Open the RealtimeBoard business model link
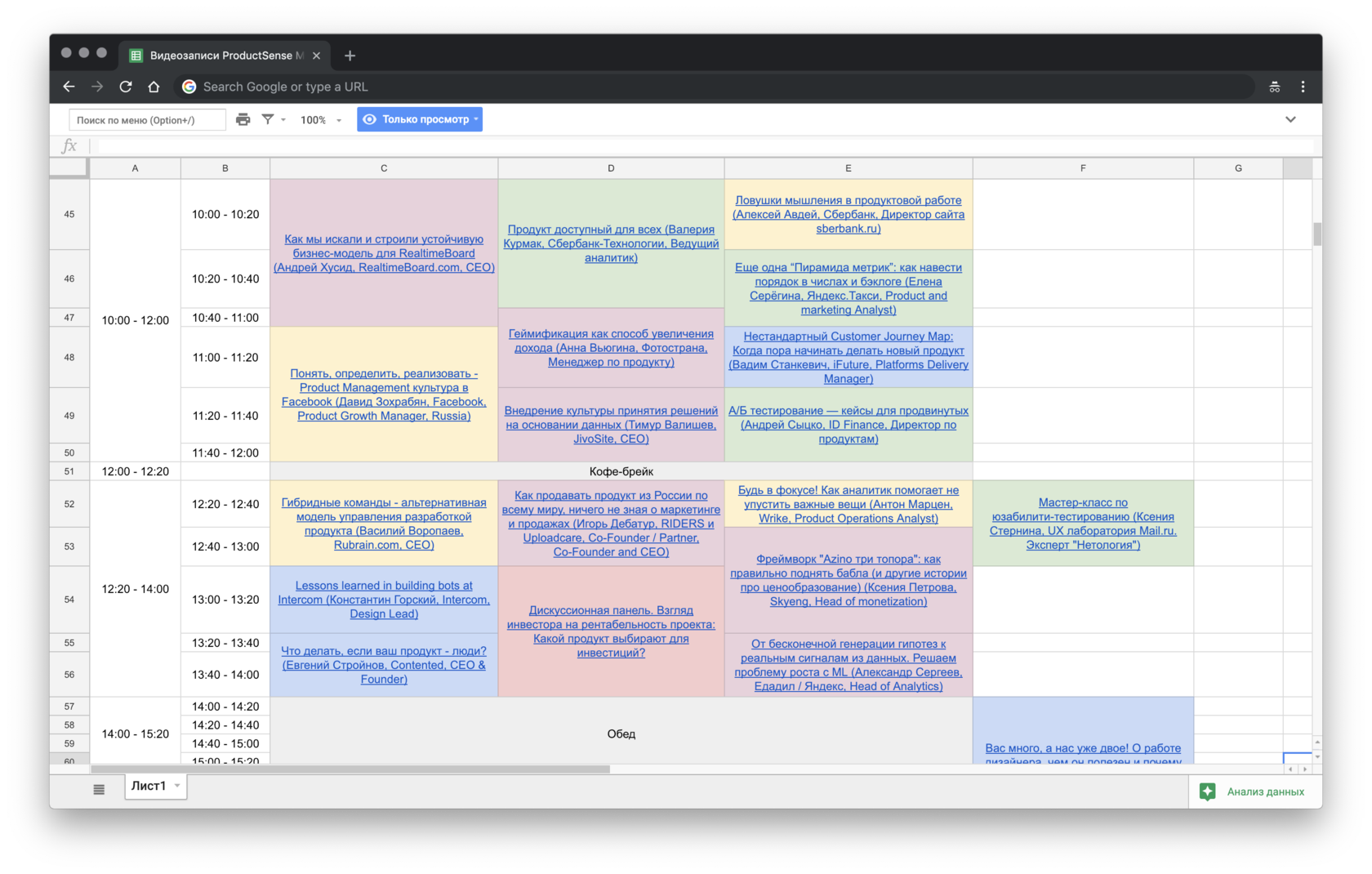 [384, 253]
